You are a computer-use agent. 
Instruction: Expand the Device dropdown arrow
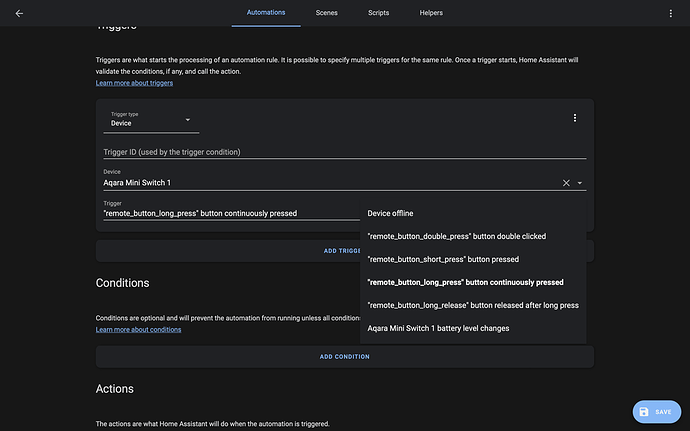580,183
